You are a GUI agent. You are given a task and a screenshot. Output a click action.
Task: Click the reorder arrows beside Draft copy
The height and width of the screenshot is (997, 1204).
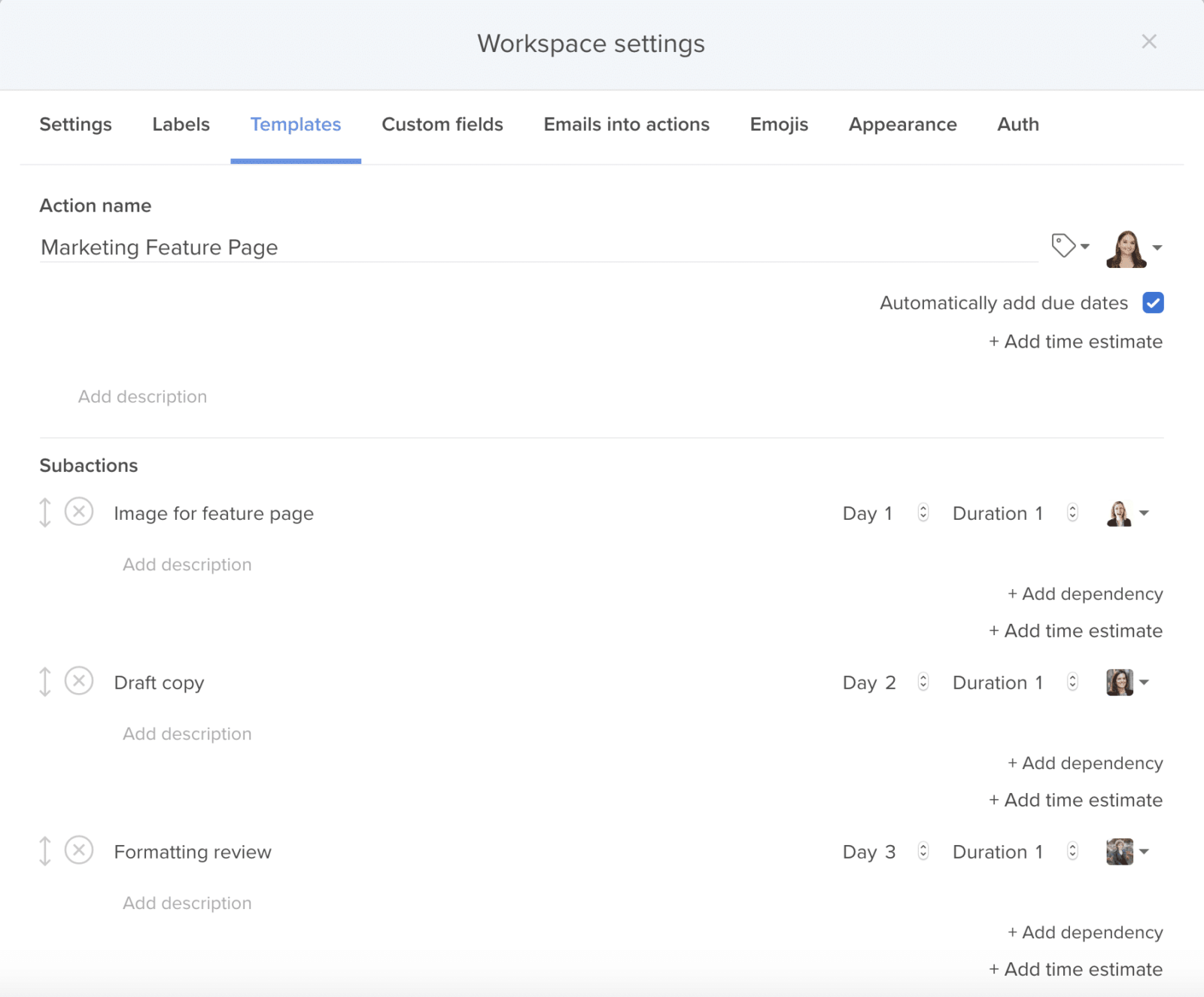[x=45, y=681]
